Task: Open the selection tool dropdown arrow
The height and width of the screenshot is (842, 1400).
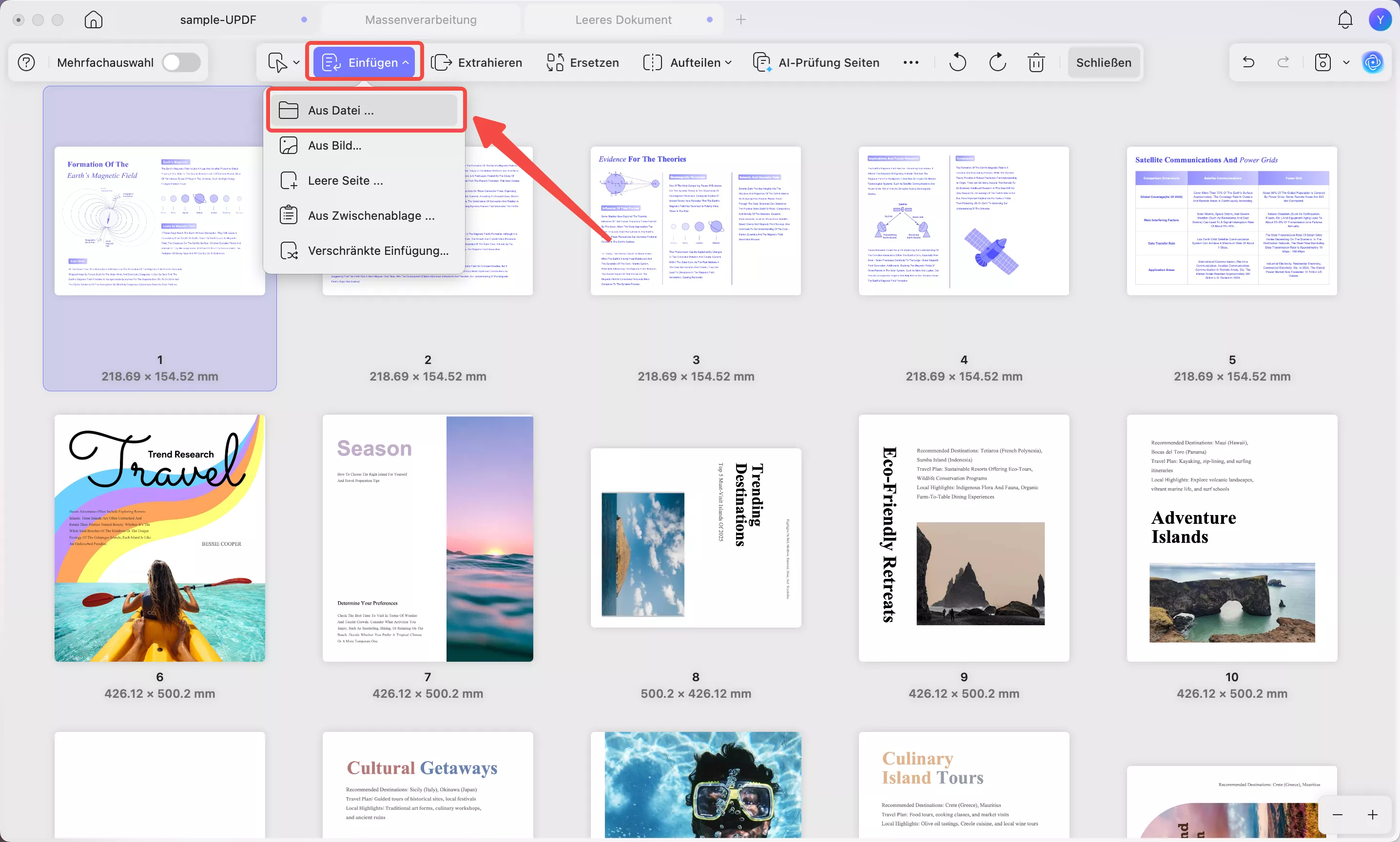Action: point(296,62)
